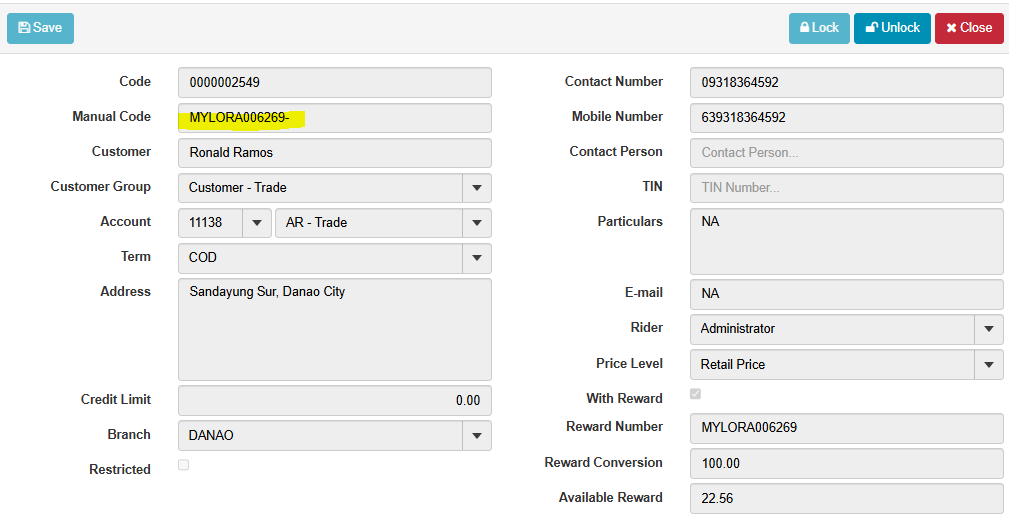Expand the Term COD dropdown

476,257
